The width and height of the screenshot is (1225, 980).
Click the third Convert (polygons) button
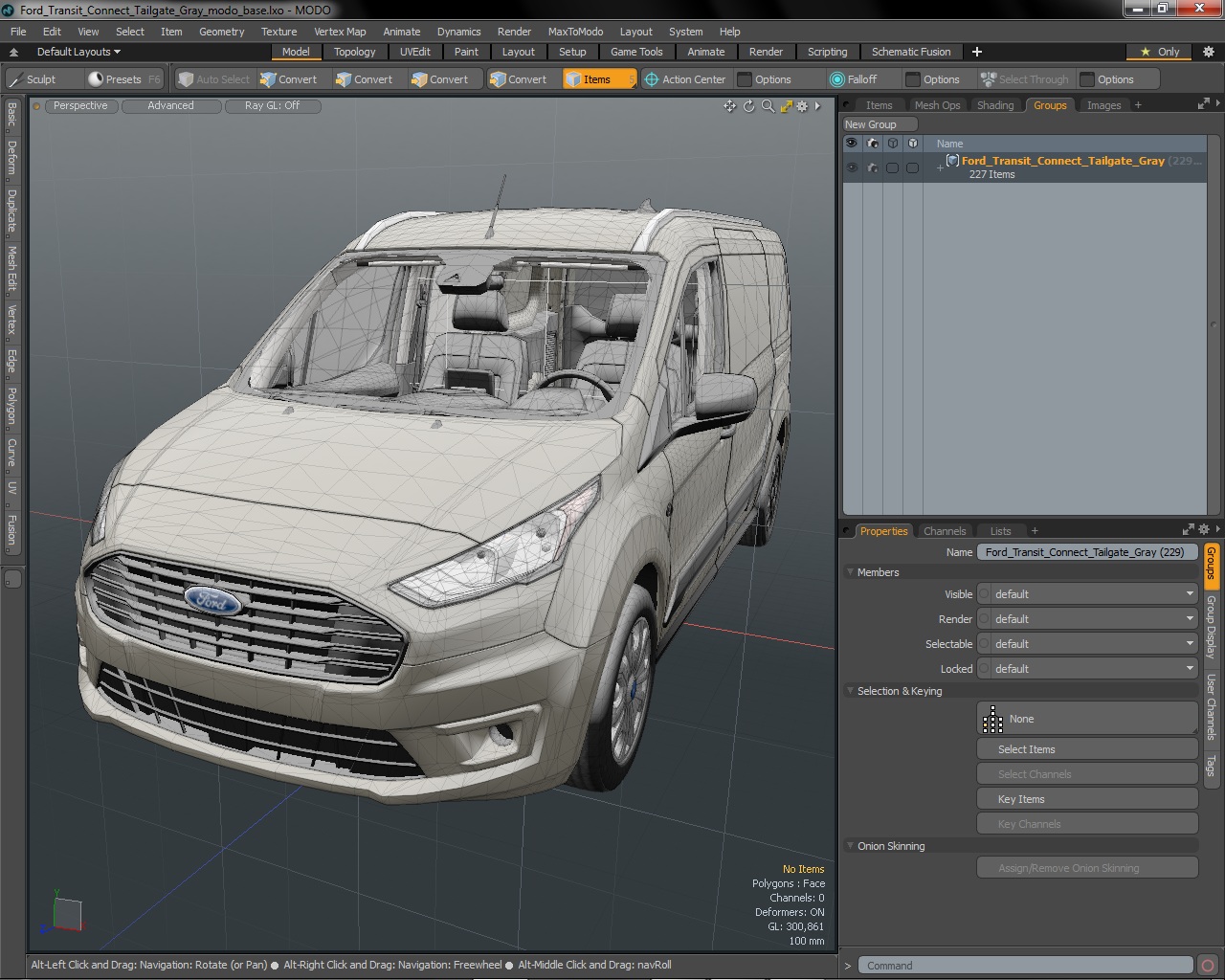pyautogui.click(x=440, y=79)
